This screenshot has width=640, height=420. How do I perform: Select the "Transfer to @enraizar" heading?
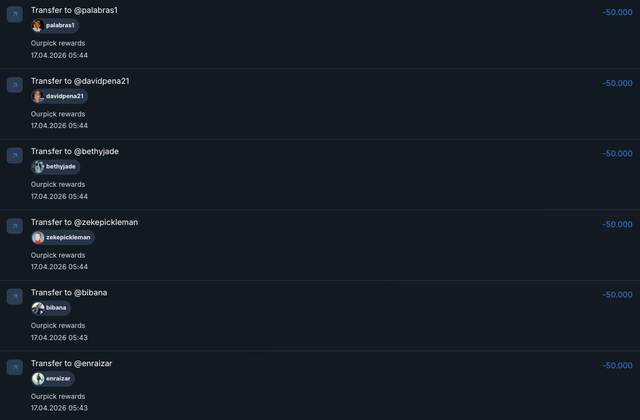(x=71, y=363)
